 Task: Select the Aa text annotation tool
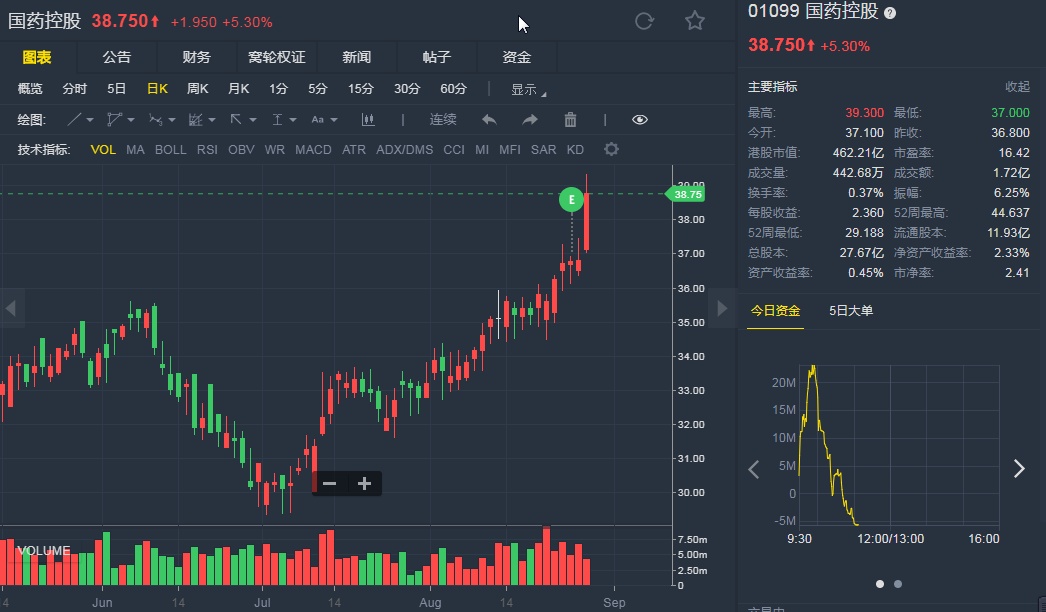point(318,119)
